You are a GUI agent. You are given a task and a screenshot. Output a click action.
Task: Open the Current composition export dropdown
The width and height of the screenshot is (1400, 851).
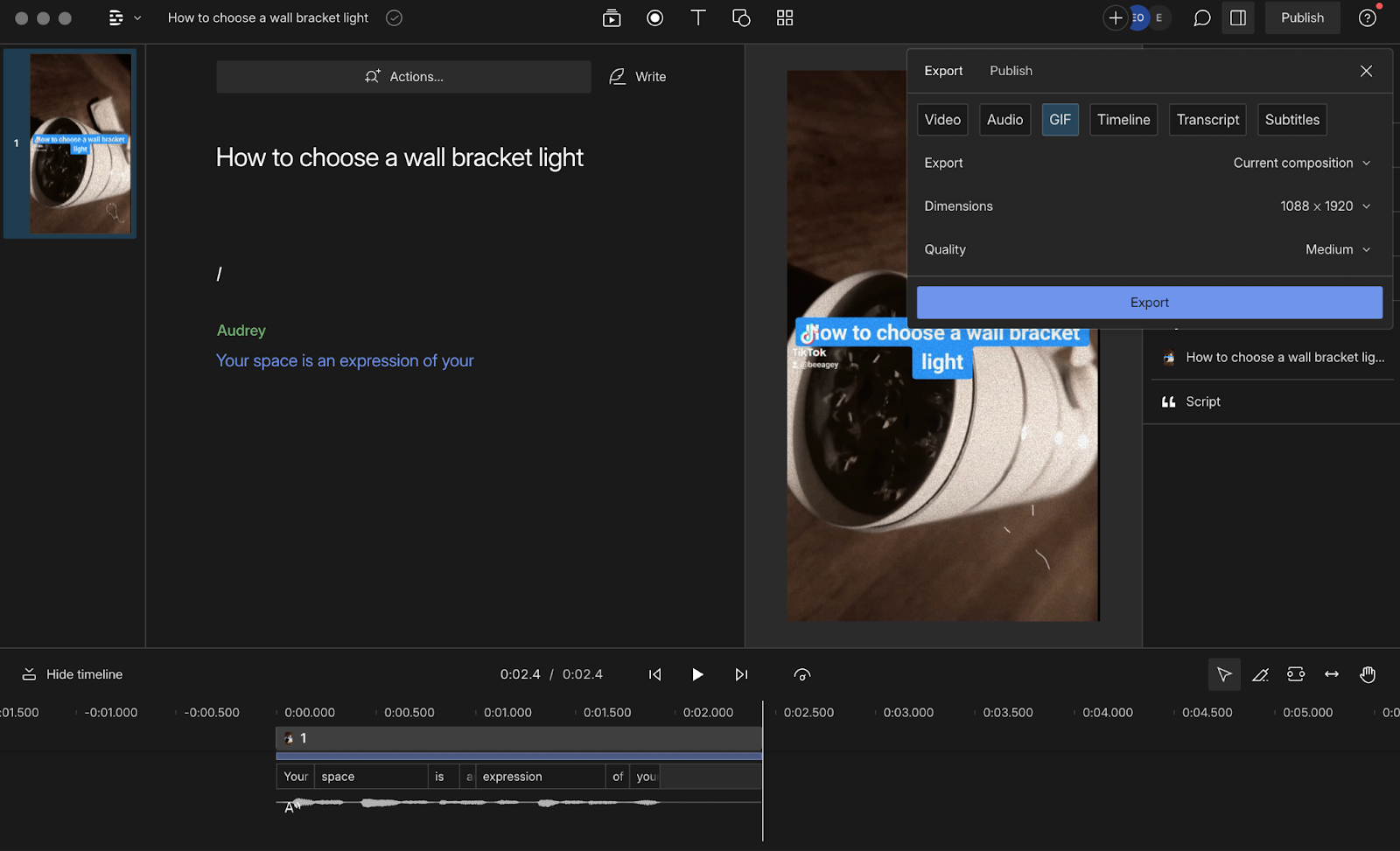pyautogui.click(x=1302, y=163)
